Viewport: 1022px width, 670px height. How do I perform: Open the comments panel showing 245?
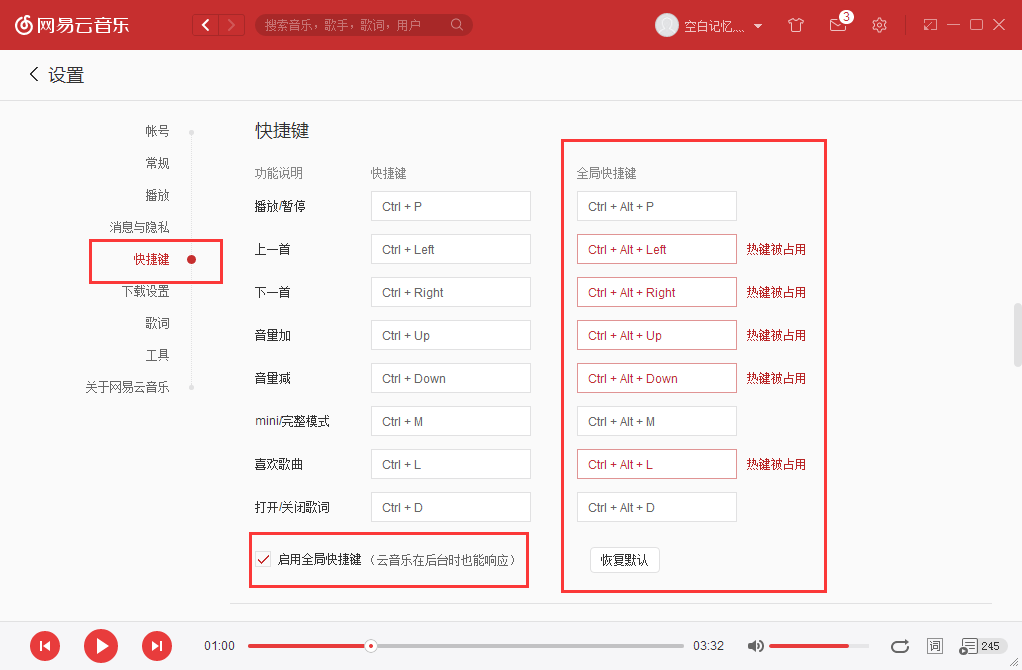pos(973,646)
